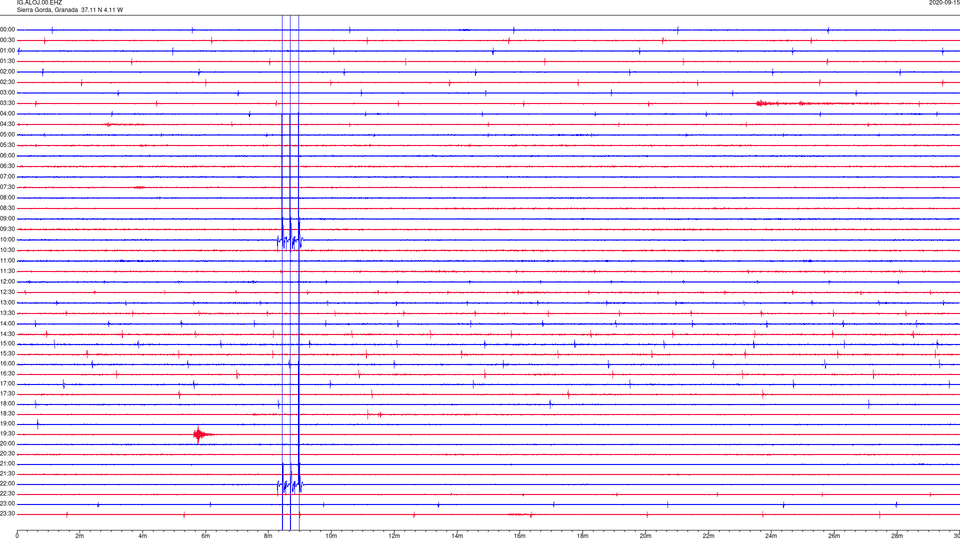Image resolution: width=960 pixels, height=540 pixels.
Task: Choose the 21:30 trace label
Action: pyautogui.click(x=8, y=474)
